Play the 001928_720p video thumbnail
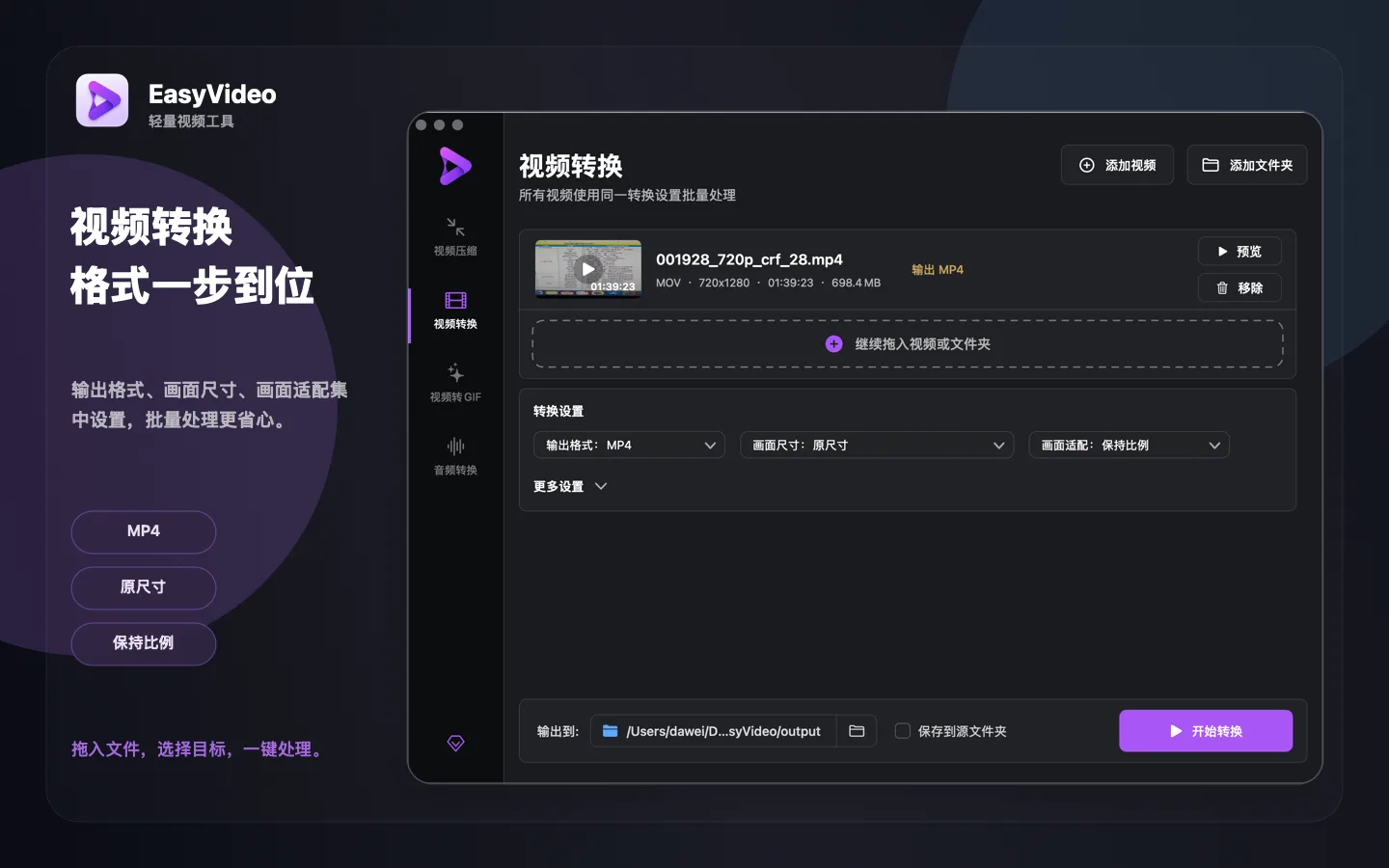The width and height of the screenshot is (1389, 868). [x=588, y=269]
